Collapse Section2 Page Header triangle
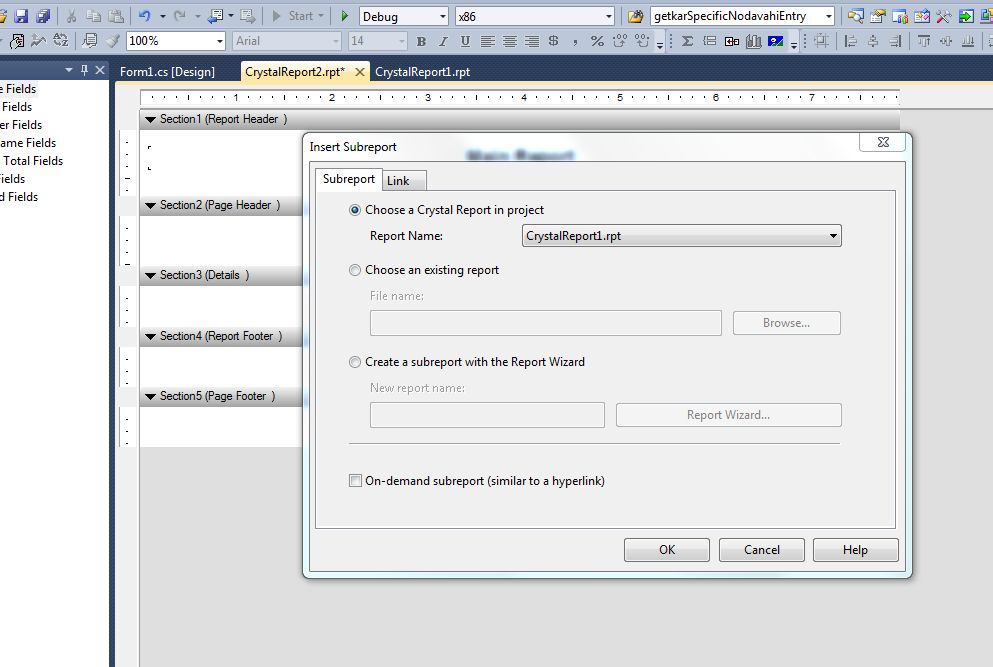Image resolution: width=993 pixels, height=667 pixels. click(150, 206)
